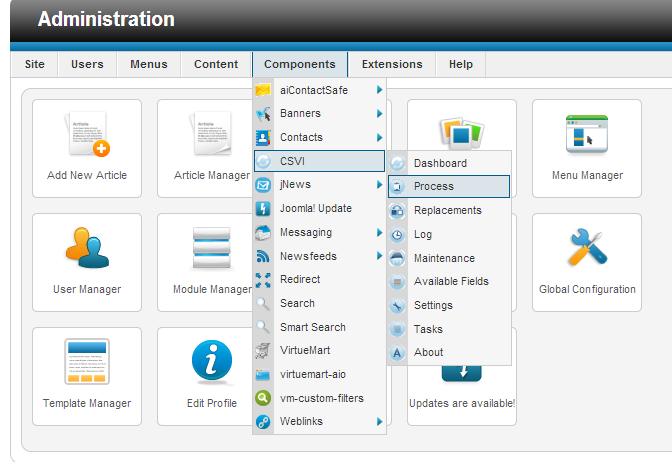Open the Article Manager icon

212,134
